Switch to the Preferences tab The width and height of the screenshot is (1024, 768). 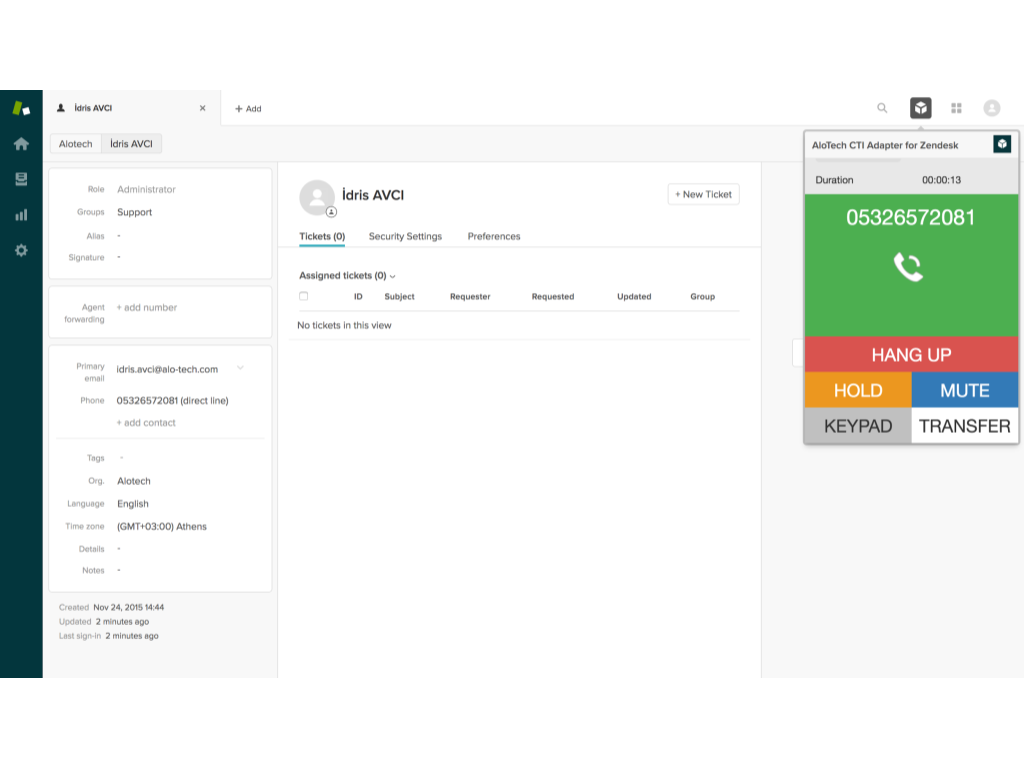tap(494, 237)
